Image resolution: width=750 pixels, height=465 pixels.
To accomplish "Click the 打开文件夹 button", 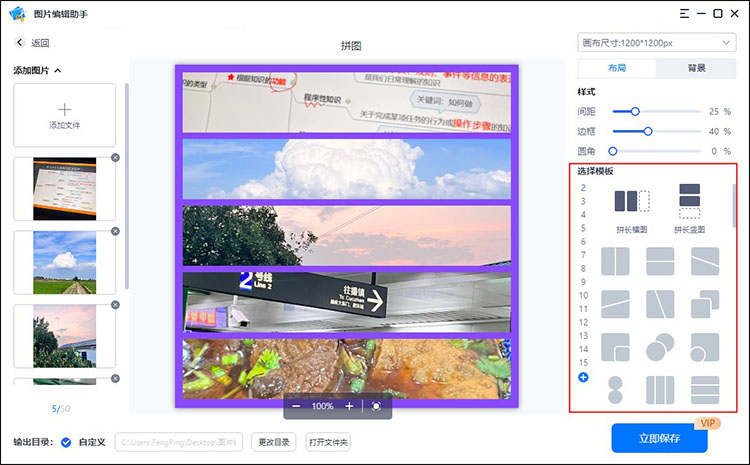I will point(328,442).
